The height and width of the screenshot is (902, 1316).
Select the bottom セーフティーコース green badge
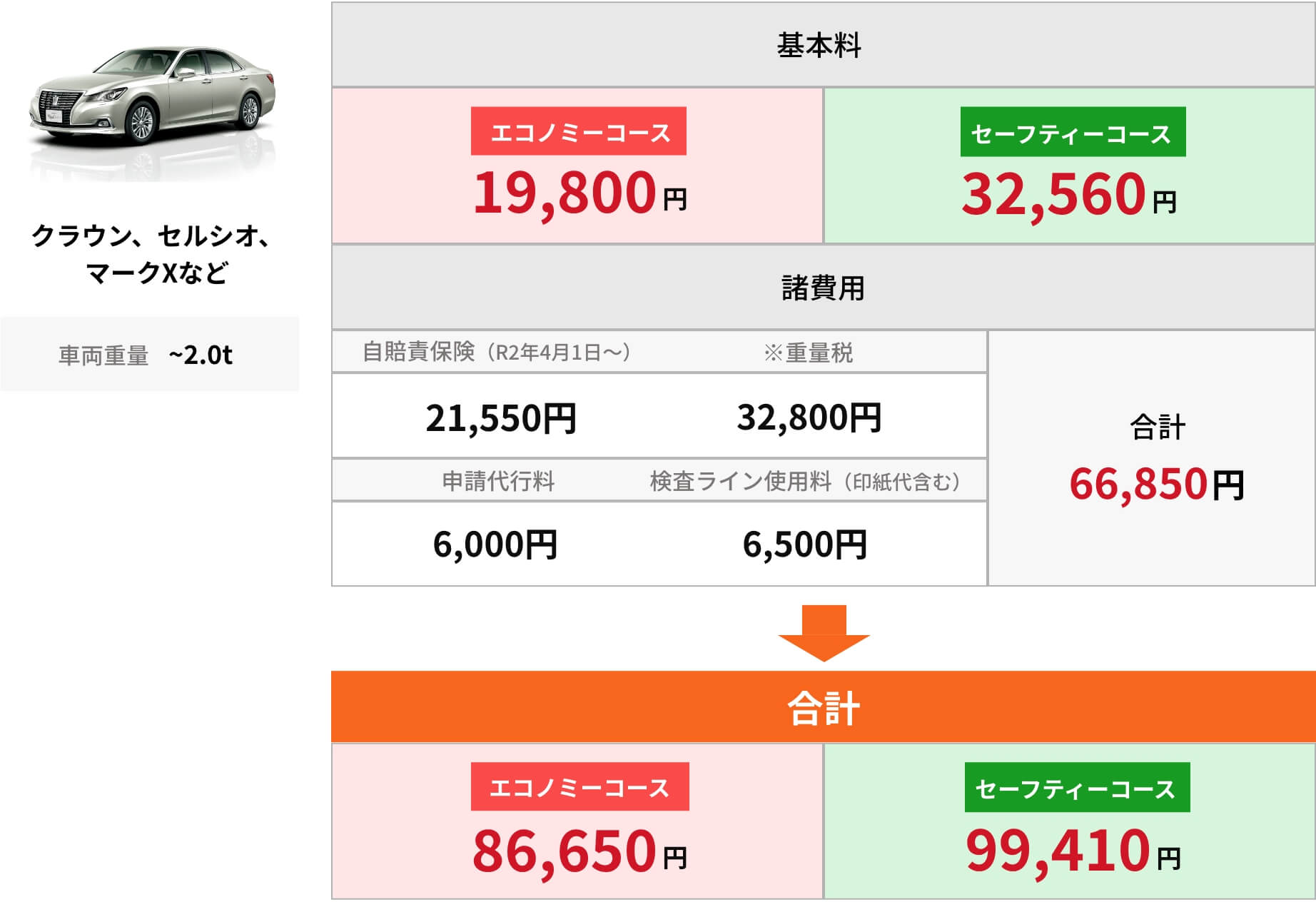pyautogui.click(x=1077, y=787)
